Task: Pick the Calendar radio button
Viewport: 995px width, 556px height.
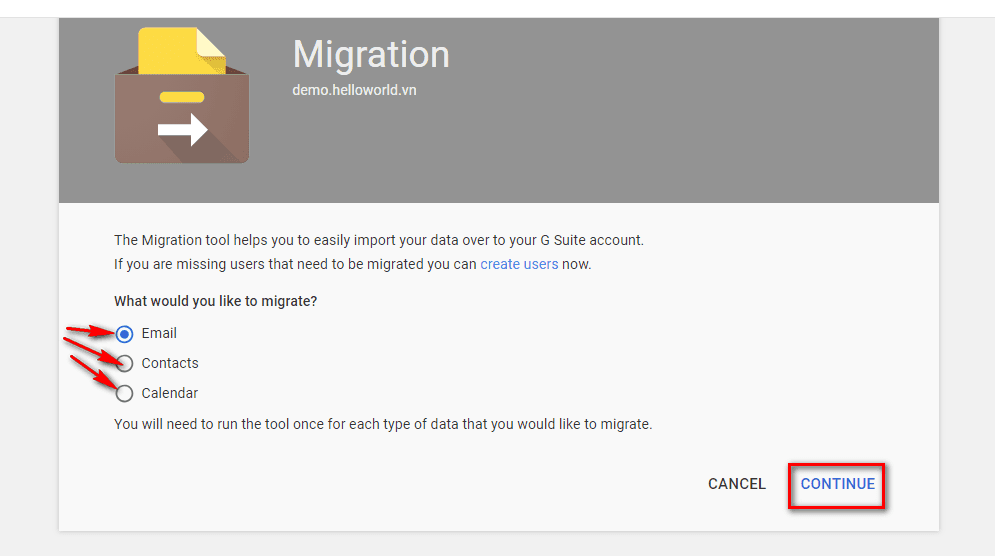Action: tap(125, 394)
